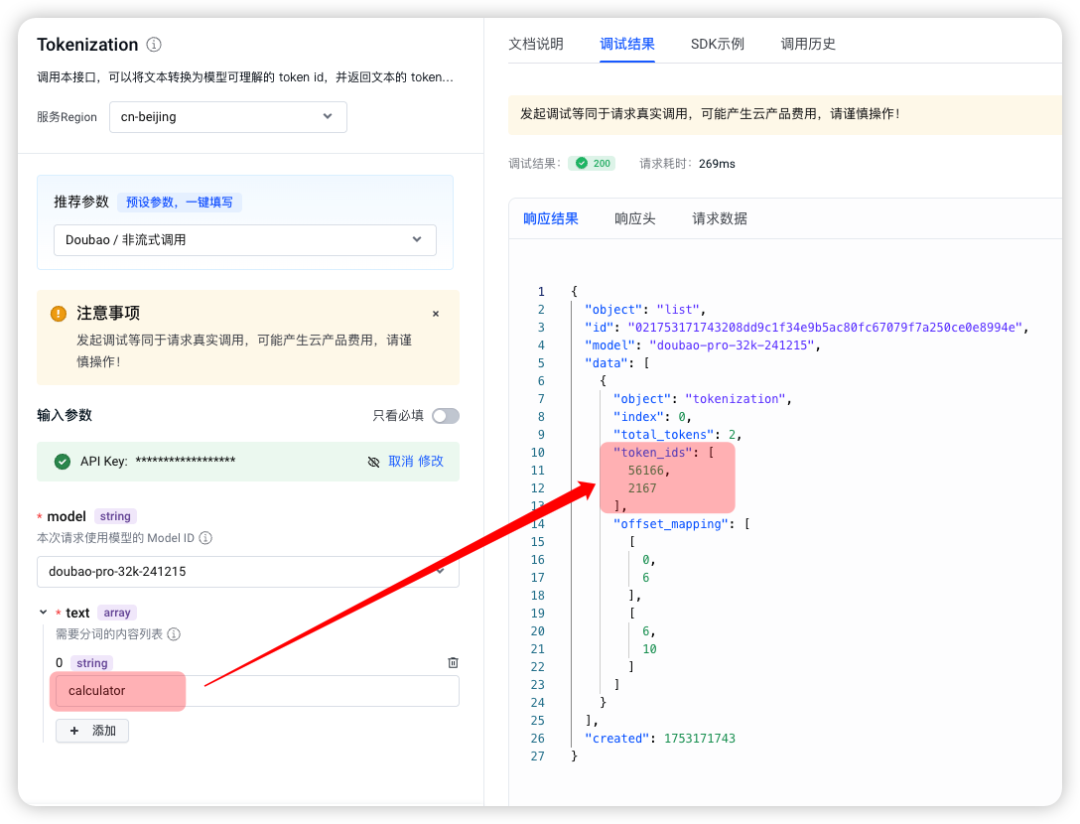Image resolution: width=1080 pixels, height=824 pixels.
Task: Click the calculator text input field
Action: click(257, 691)
